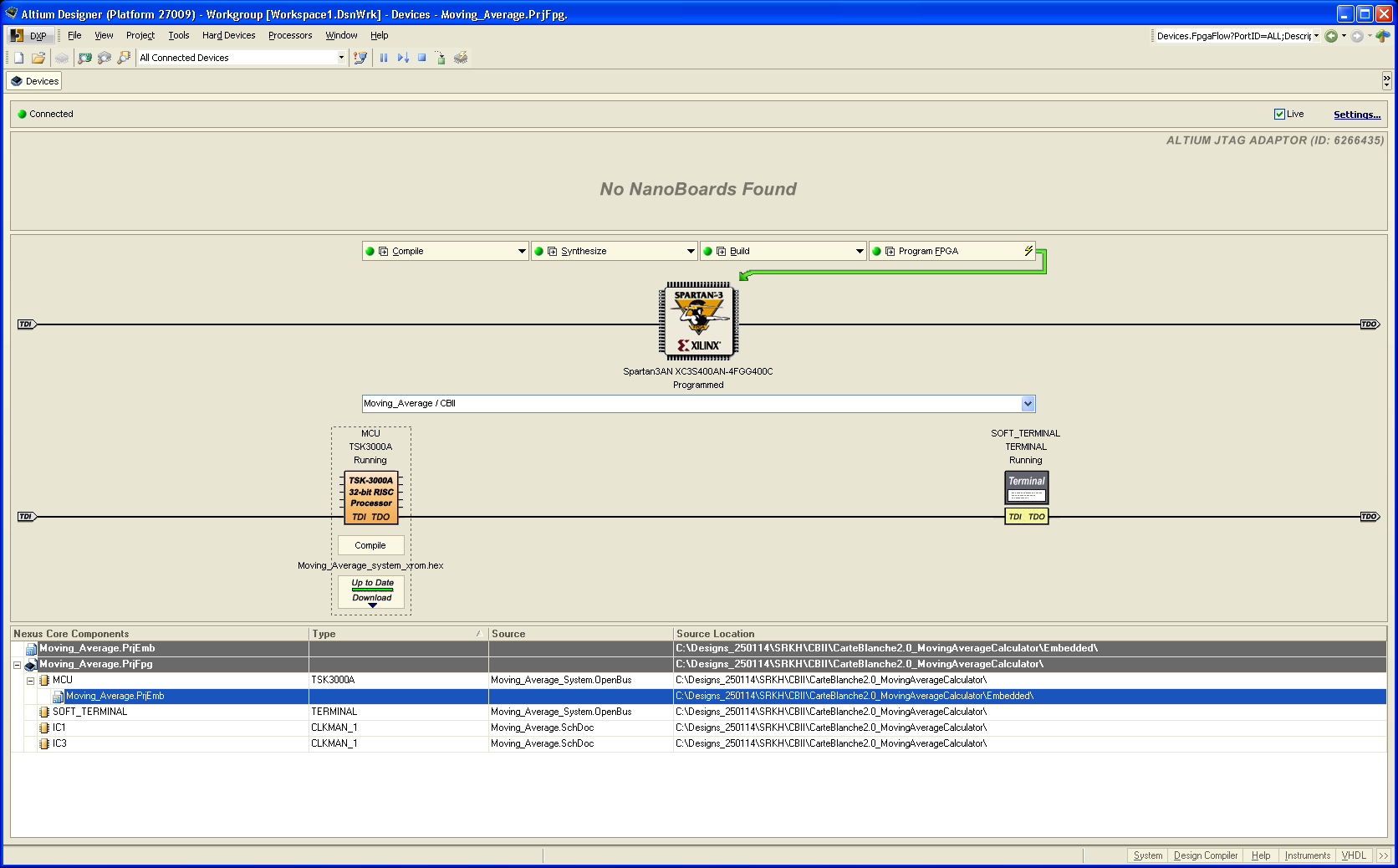Click the Moving_Average.PrjEmb project icon in header row

(31, 649)
